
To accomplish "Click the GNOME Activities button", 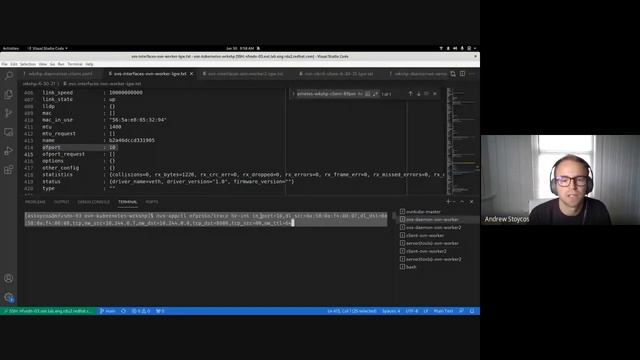I will (11, 48).
